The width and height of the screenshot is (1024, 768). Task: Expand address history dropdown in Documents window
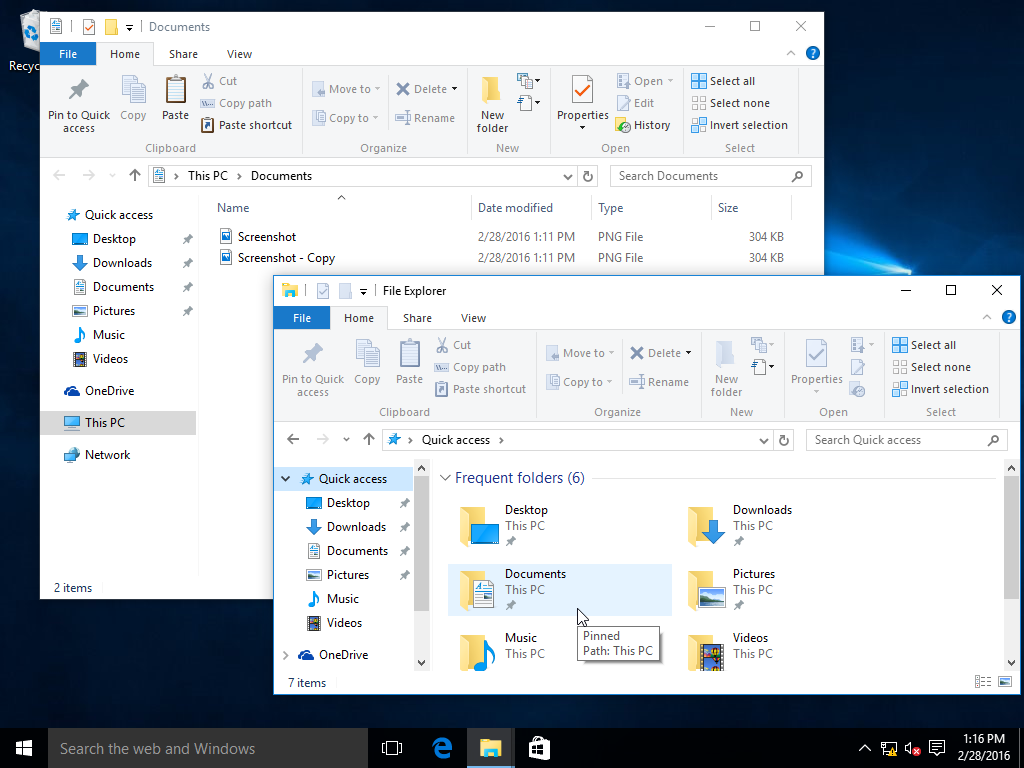[568, 176]
